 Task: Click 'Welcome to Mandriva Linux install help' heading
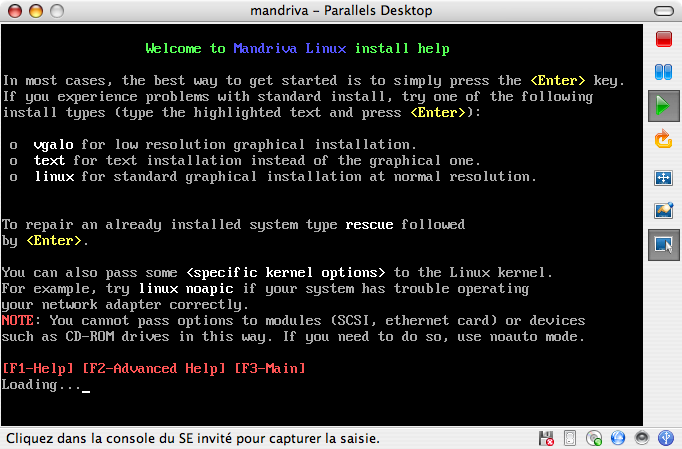tap(298, 48)
